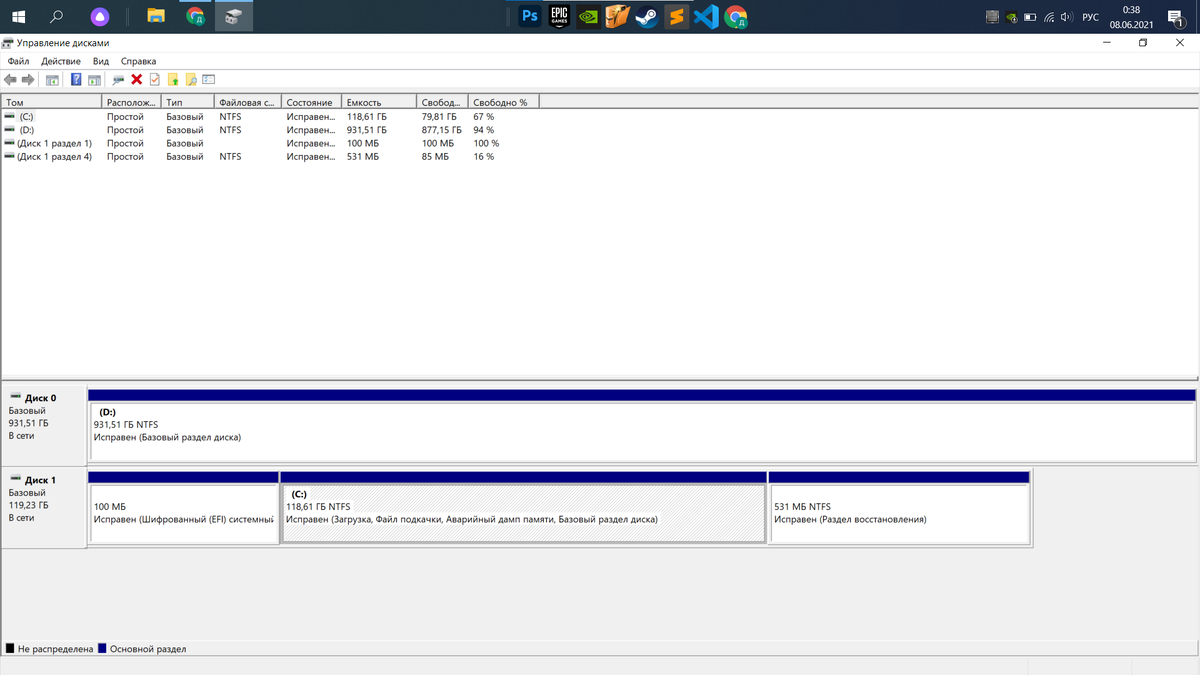The width and height of the screenshot is (1200, 675).
Task: Open the Файл menu
Action: 18,61
